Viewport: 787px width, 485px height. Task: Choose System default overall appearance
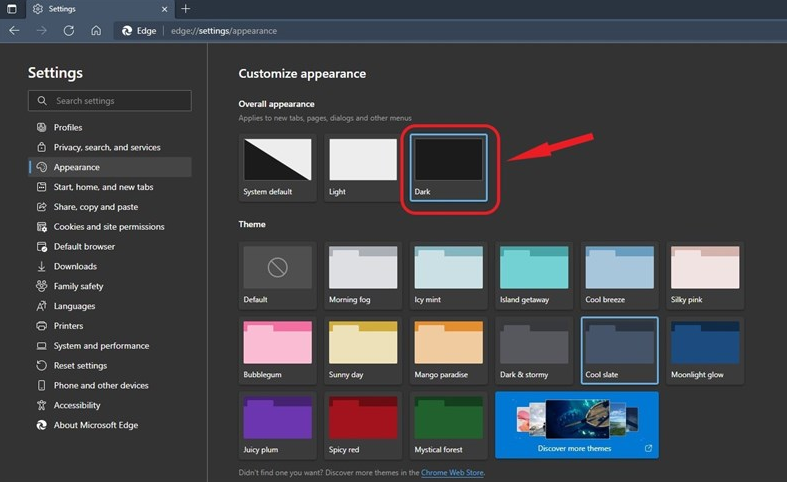pyautogui.click(x=278, y=168)
